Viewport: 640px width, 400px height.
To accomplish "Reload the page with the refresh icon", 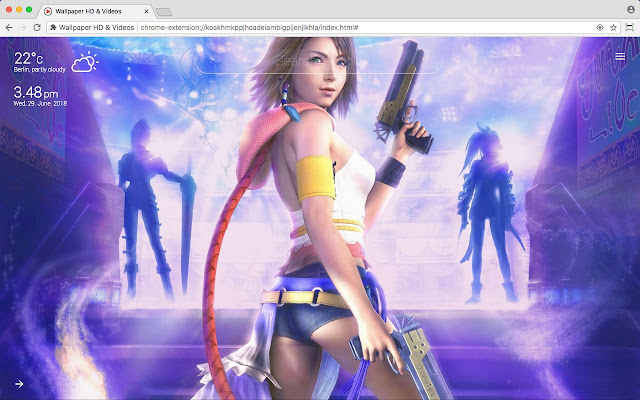I will tap(37, 27).
